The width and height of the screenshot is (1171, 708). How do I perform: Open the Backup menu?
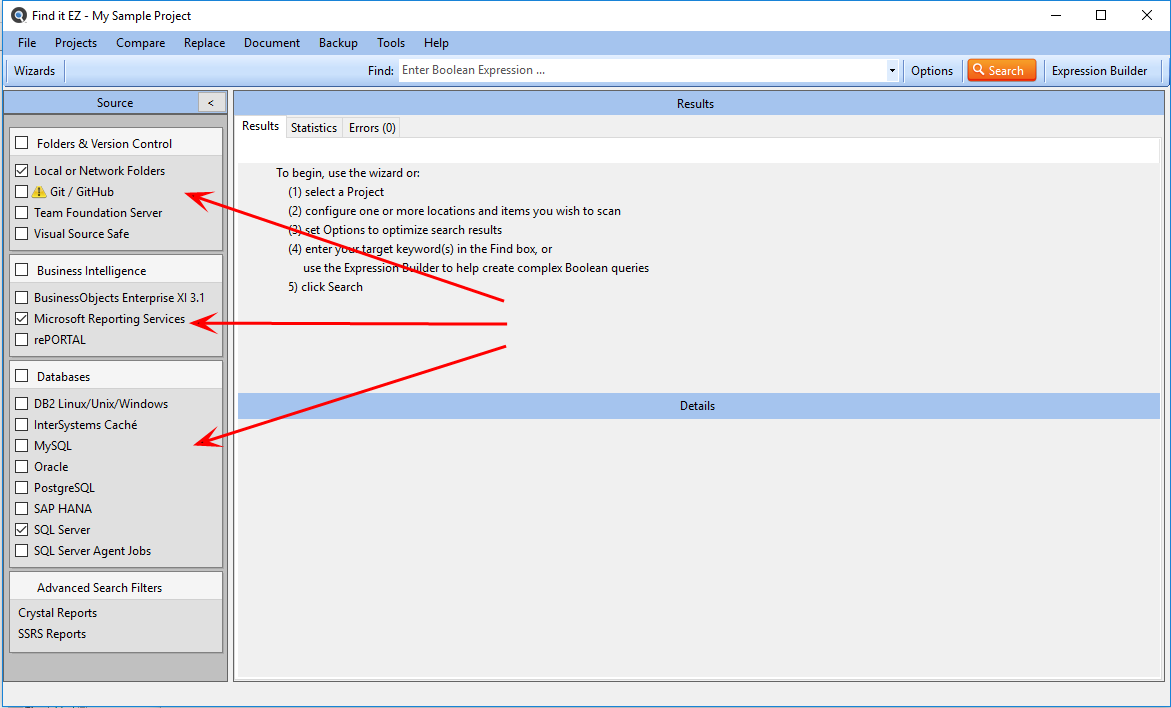pos(338,43)
